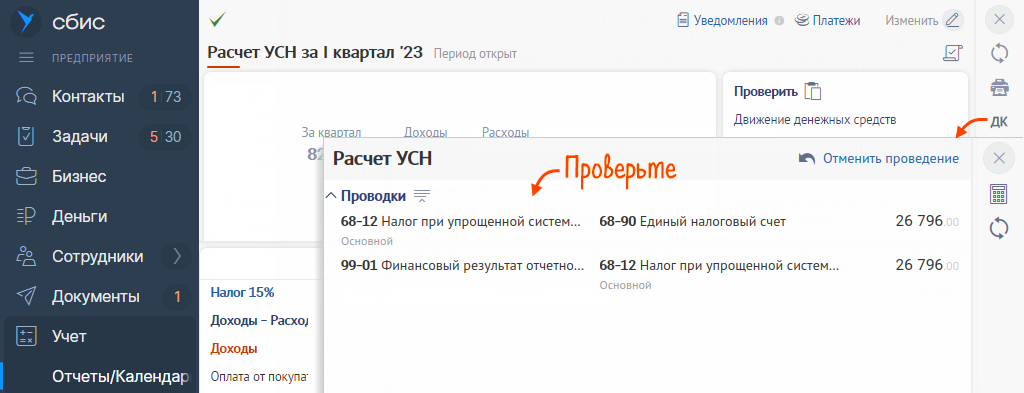
Task: Open the calculator icon in Расчет УСН panel
Action: pos(999,194)
